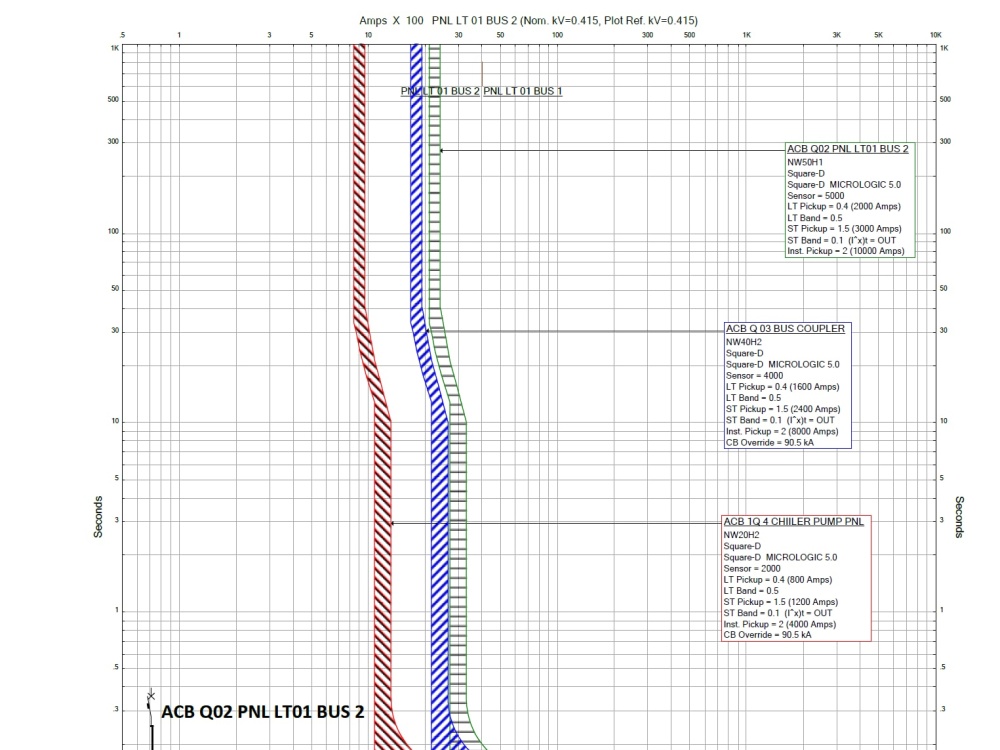
Task: Click 'Inst. Pickup = 2 (10000 Amps)'
Action: point(846,251)
